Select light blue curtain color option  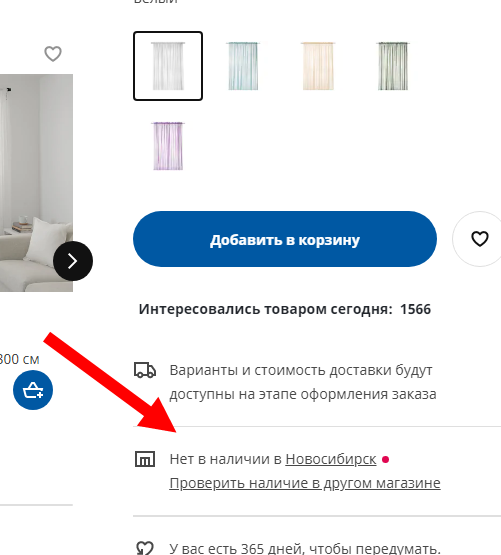click(x=243, y=66)
